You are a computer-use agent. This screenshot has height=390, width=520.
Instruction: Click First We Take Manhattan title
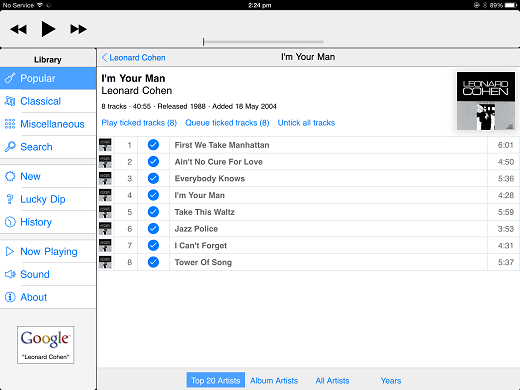pyautogui.click(x=222, y=145)
